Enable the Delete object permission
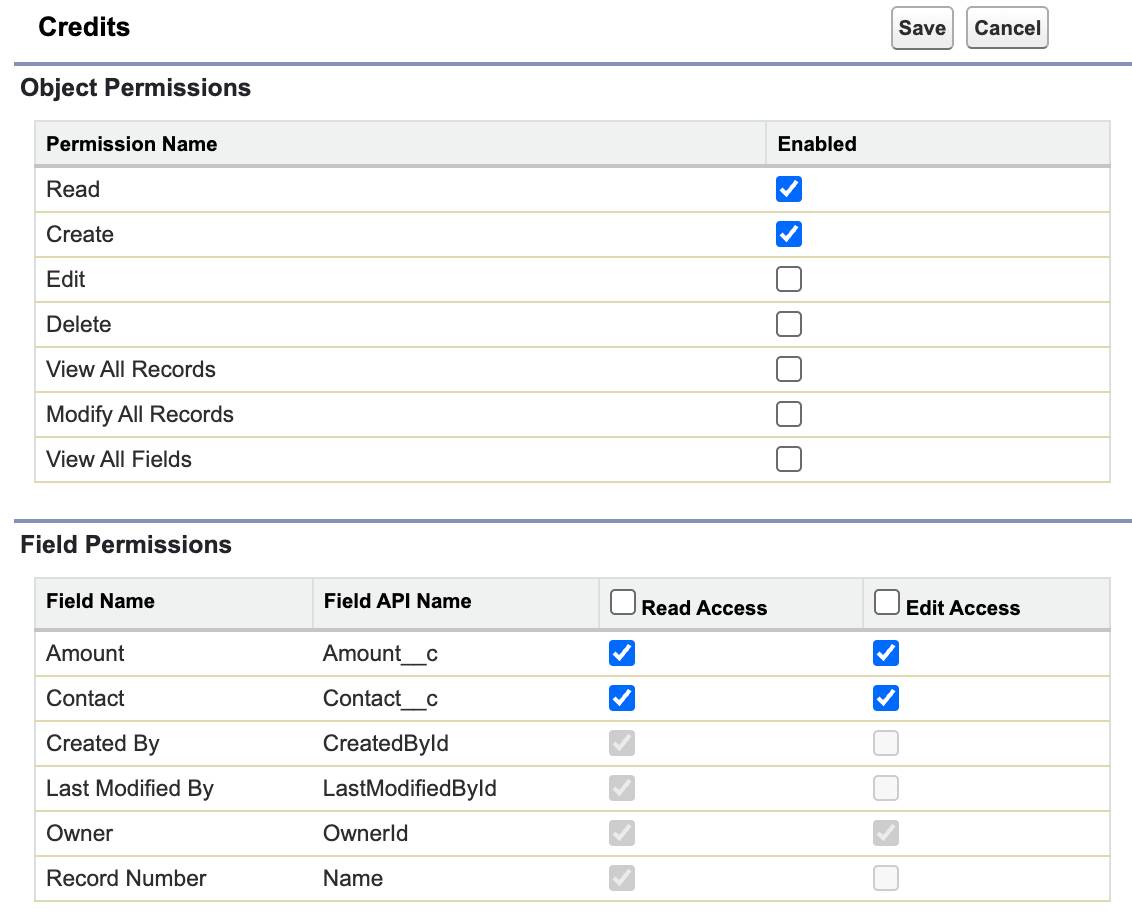 coord(788,324)
